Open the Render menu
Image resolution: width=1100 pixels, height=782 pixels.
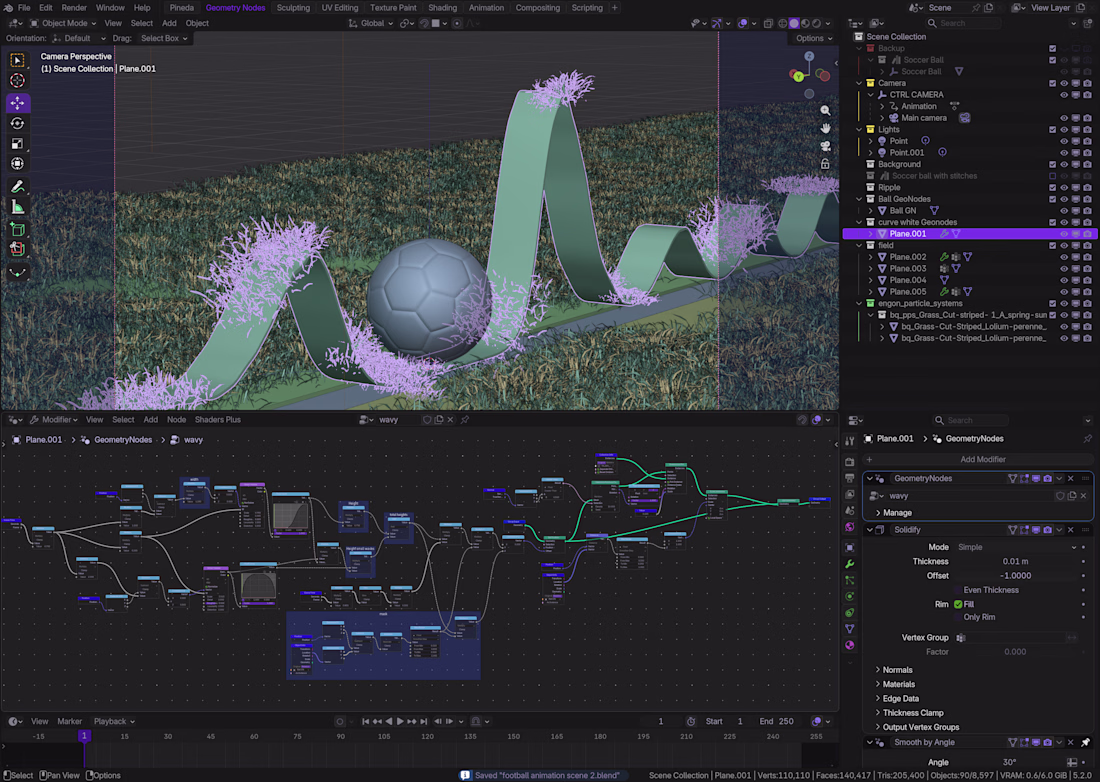click(x=74, y=8)
